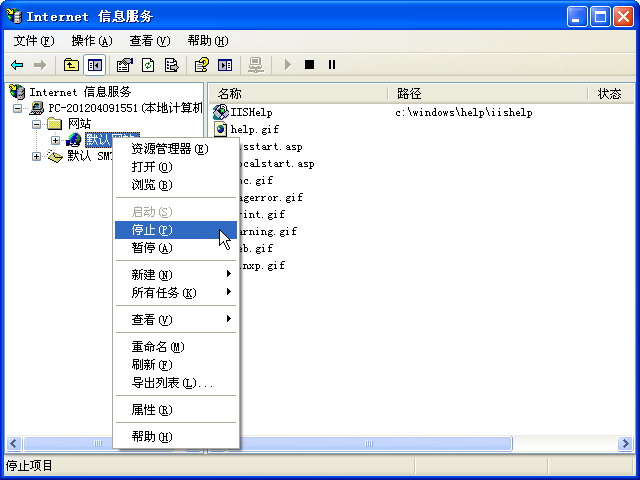Select the 网站 folder in tree
This screenshot has width=640, height=480.
tap(79, 124)
